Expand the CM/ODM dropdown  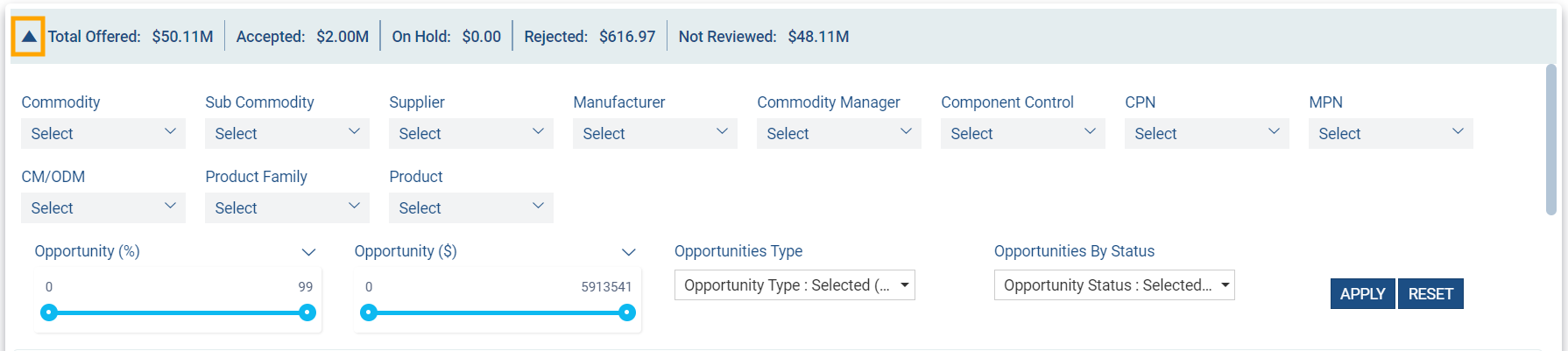point(102,207)
